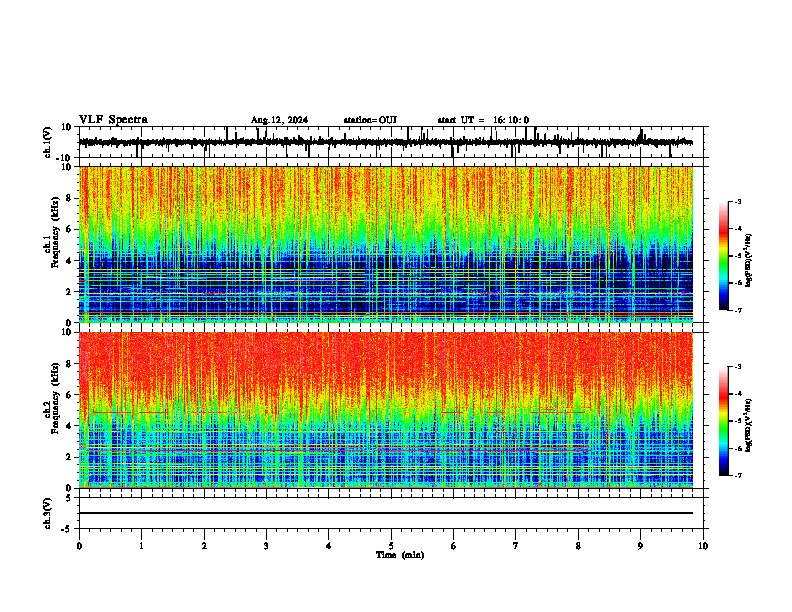792x612 pixels.
Task: Click time axis tick label "8"
Action: (578, 546)
